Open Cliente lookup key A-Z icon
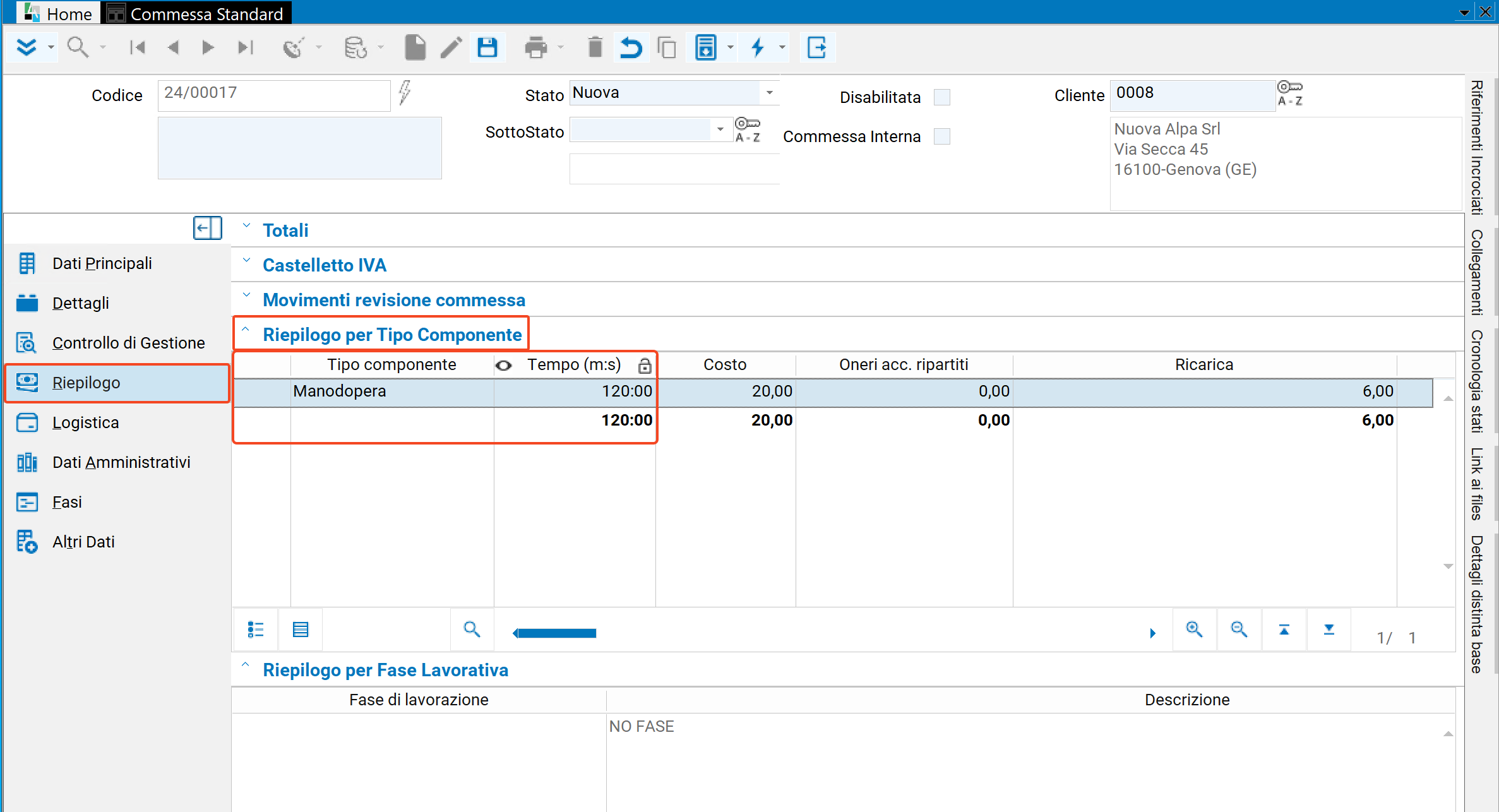Viewport: 1499px width, 812px height. point(1289,93)
